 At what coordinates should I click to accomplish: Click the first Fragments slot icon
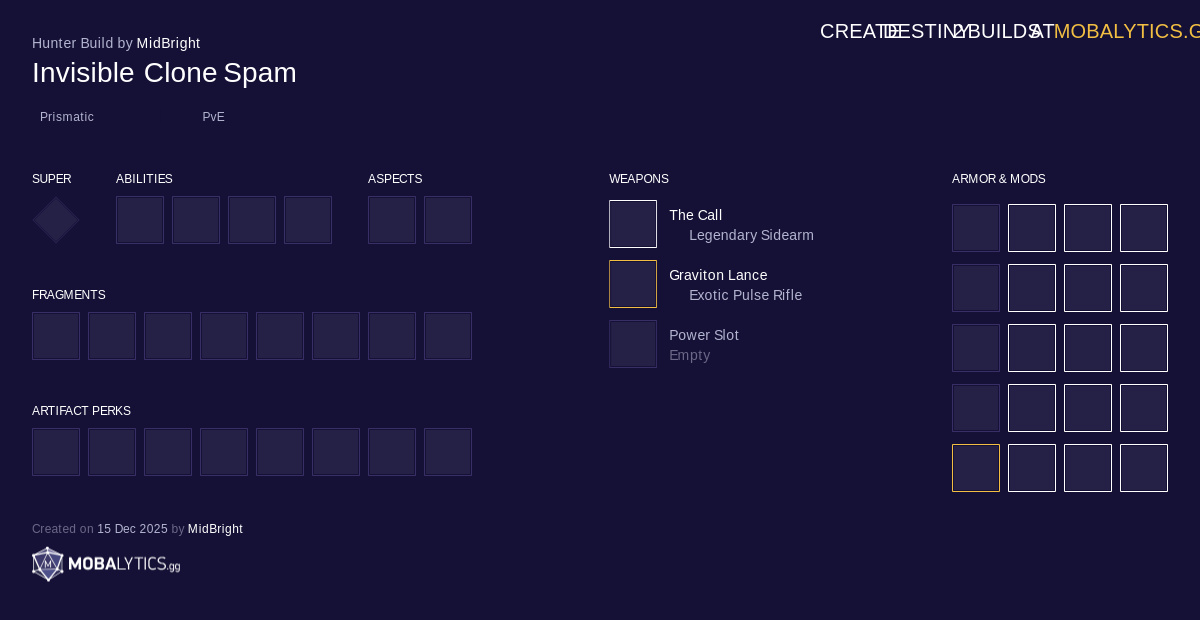click(x=56, y=336)
